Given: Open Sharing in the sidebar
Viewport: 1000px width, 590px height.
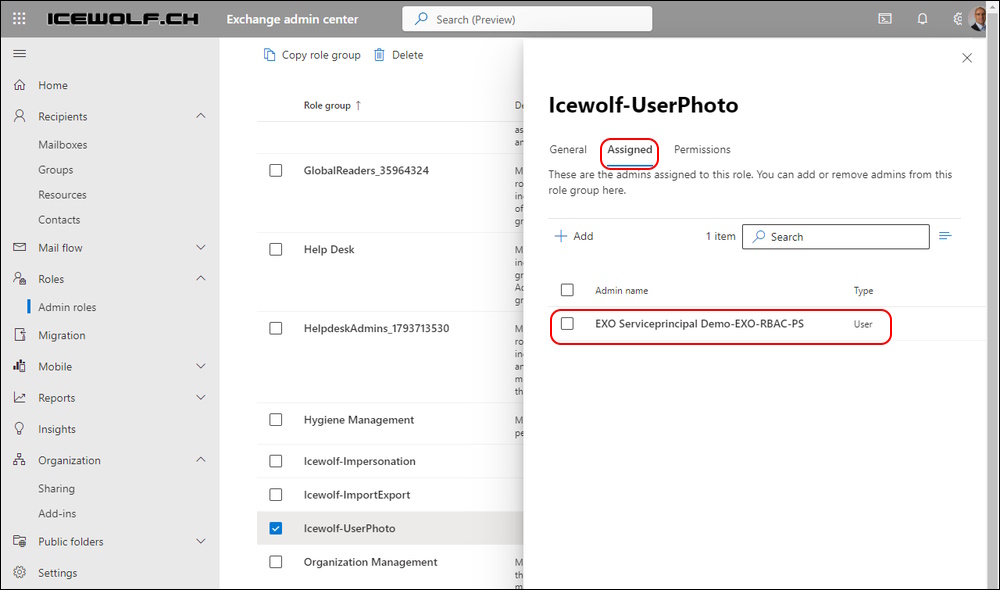Looking at the screenshot, I should point(56,488).
